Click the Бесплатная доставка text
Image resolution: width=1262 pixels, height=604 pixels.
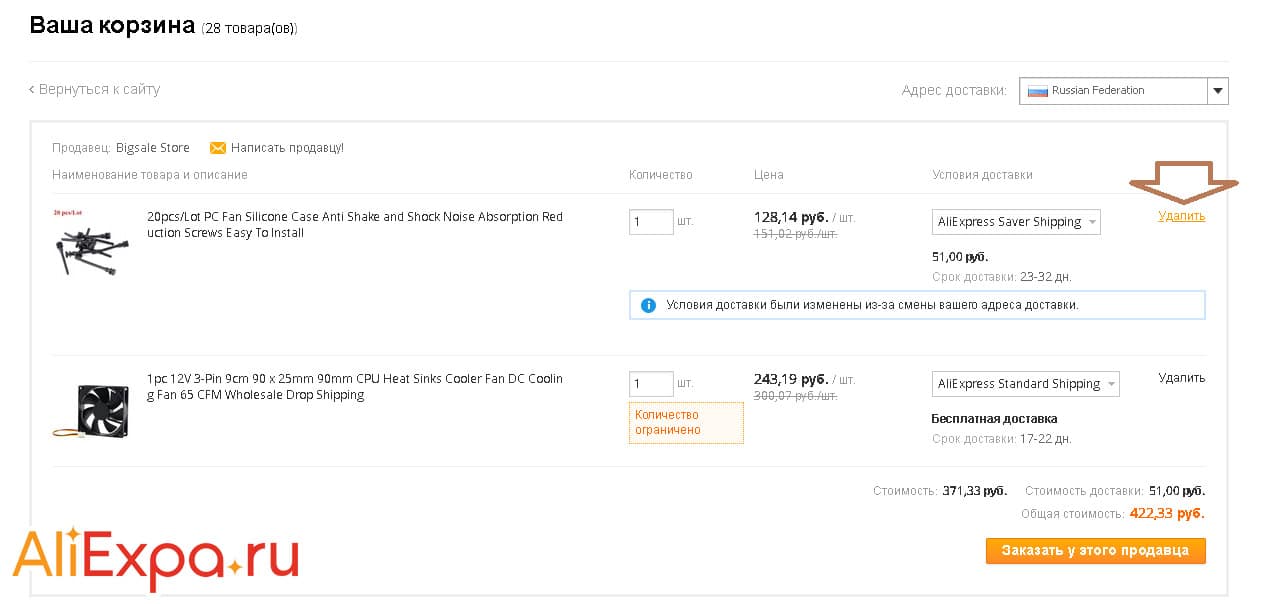[994, 419]
